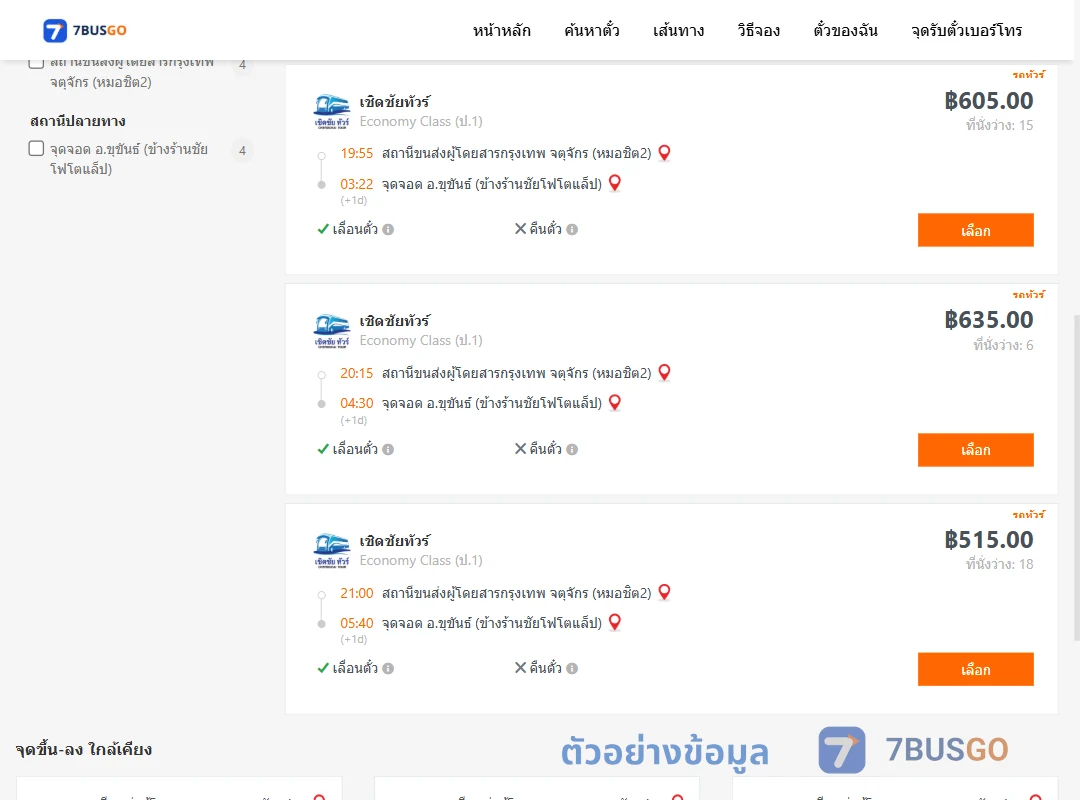Click the 04:30 arrival time
Image resolution: width=1080 pixels, height=800 pixels.
[356, 403]
